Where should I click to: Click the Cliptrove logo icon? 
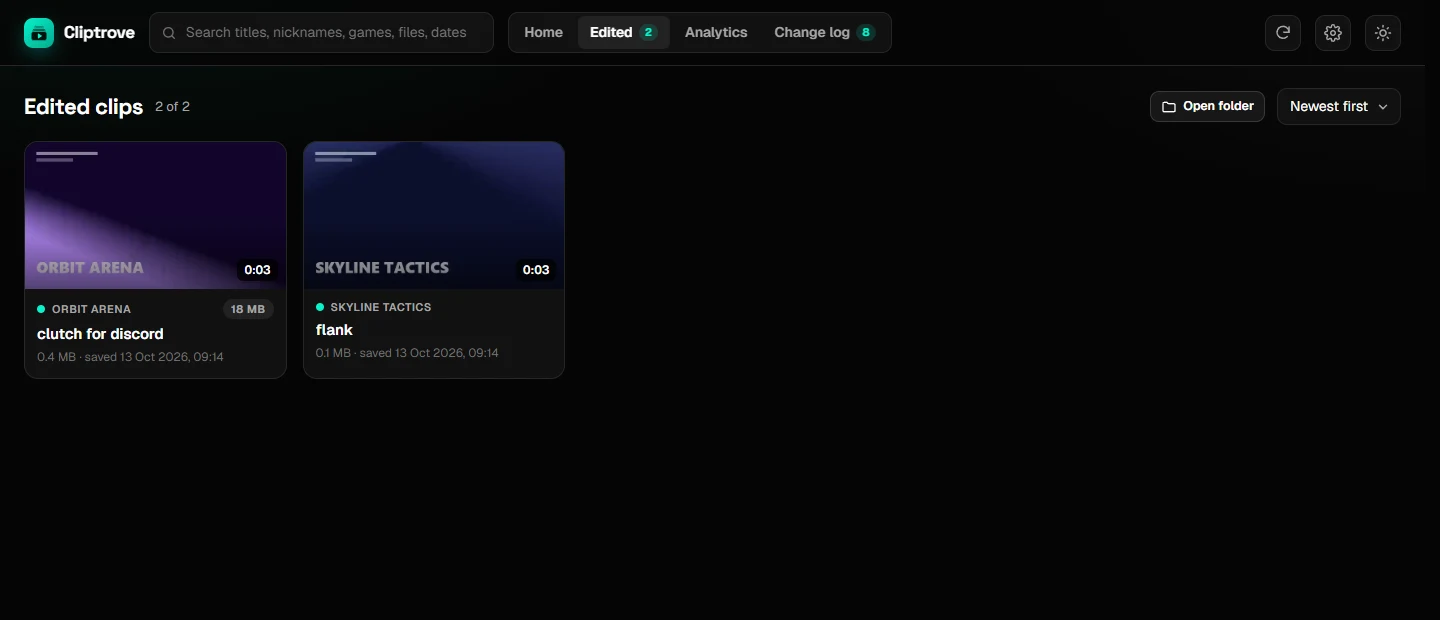click(39, 33)
